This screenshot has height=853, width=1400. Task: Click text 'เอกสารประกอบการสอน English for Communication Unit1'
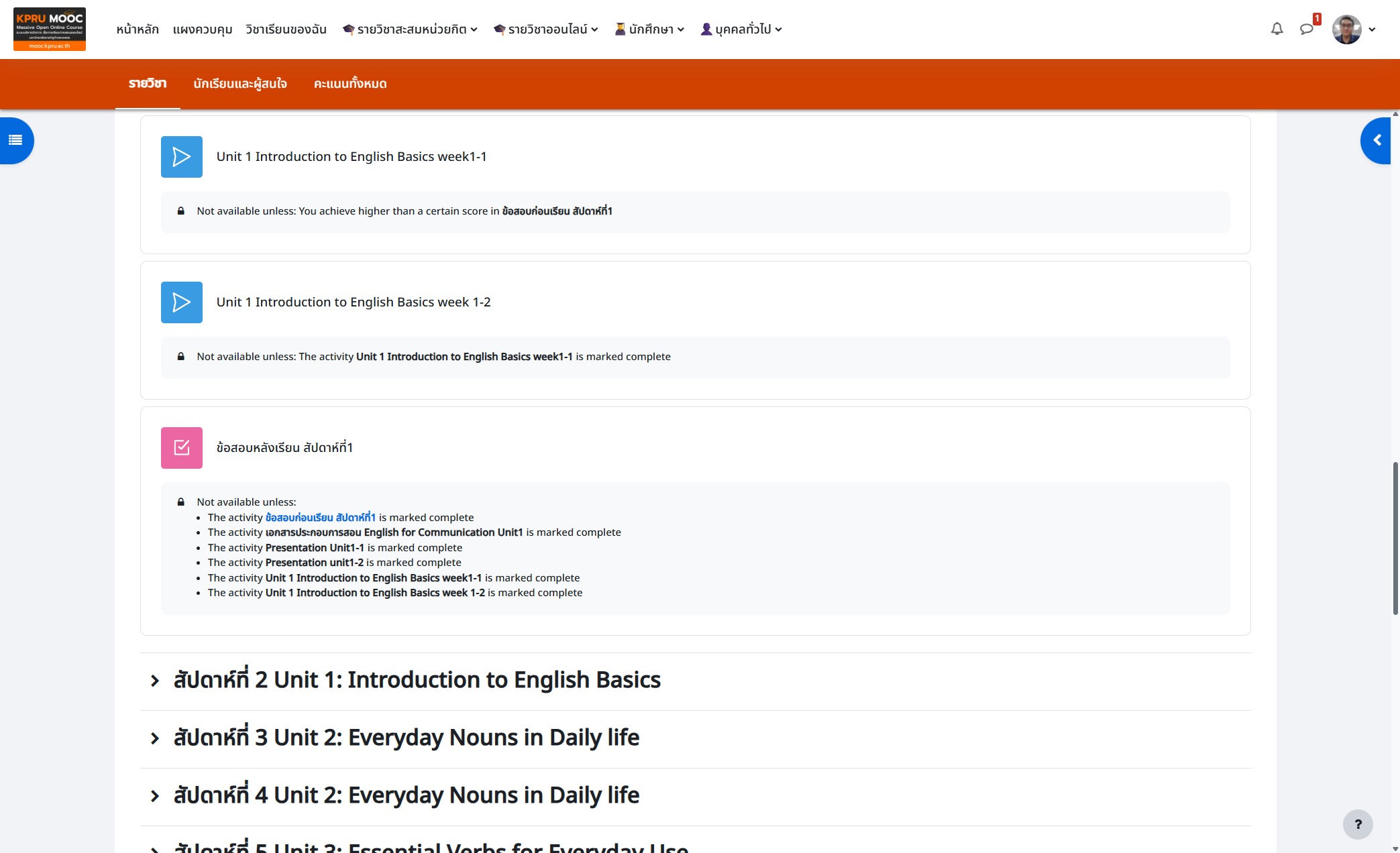[394, 532]
